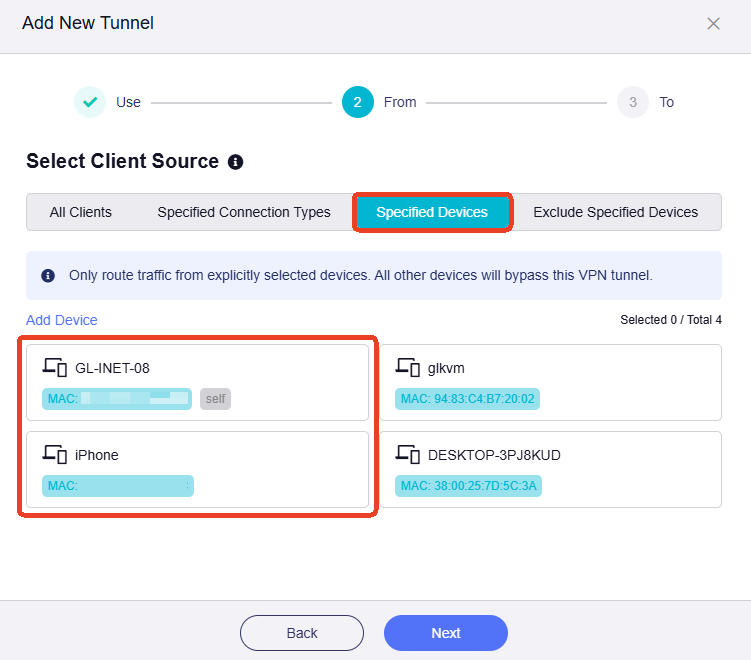Click the device icon for glkvm

point(408,368)
